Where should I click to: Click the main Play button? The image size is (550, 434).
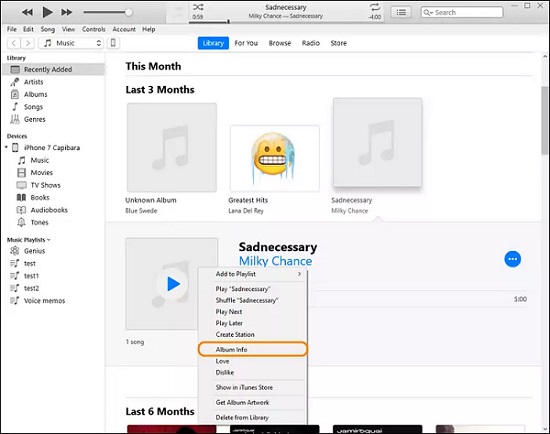pos(47,12)
